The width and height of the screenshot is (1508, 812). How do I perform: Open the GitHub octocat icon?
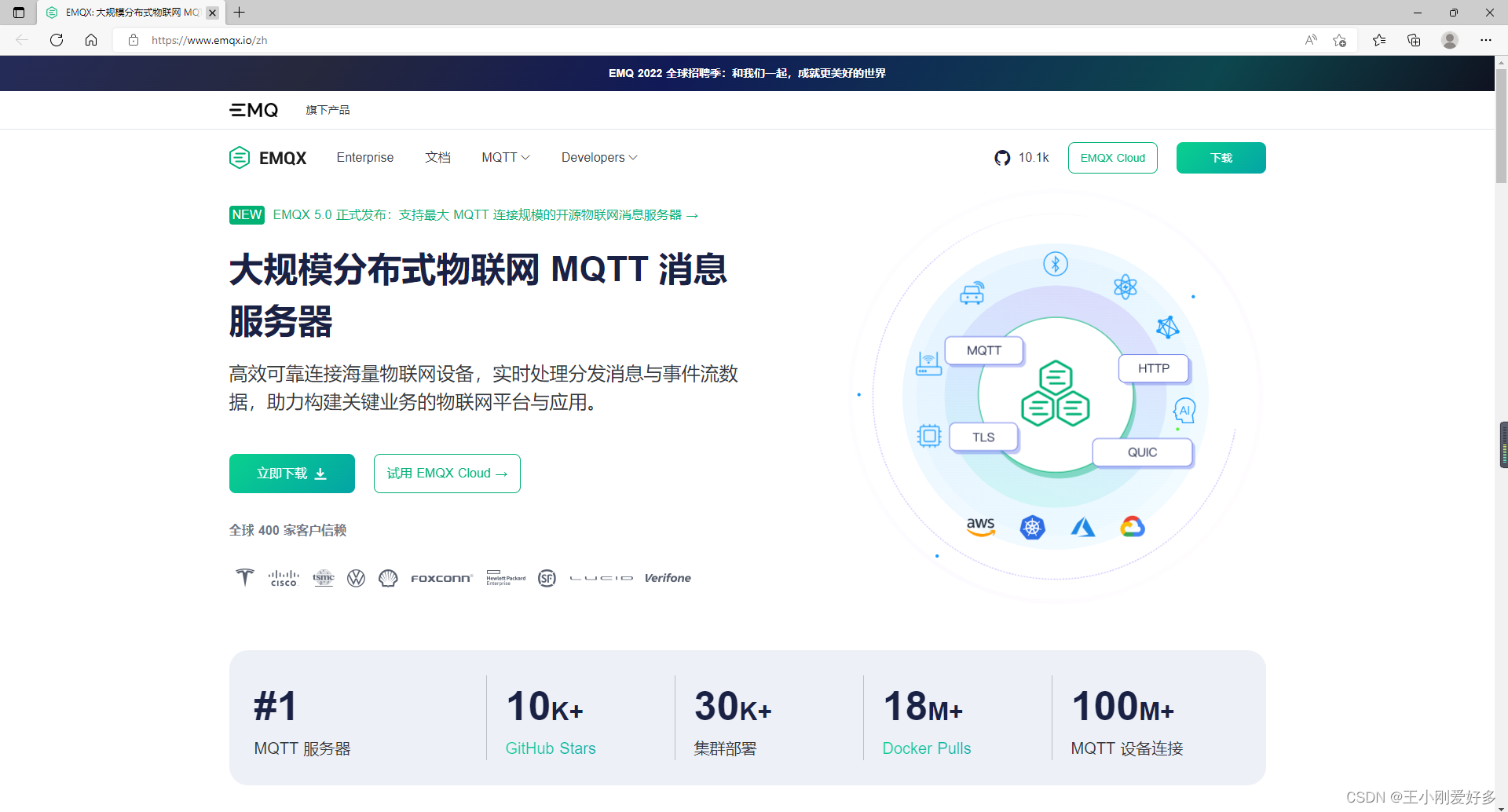click(1002, 158)
